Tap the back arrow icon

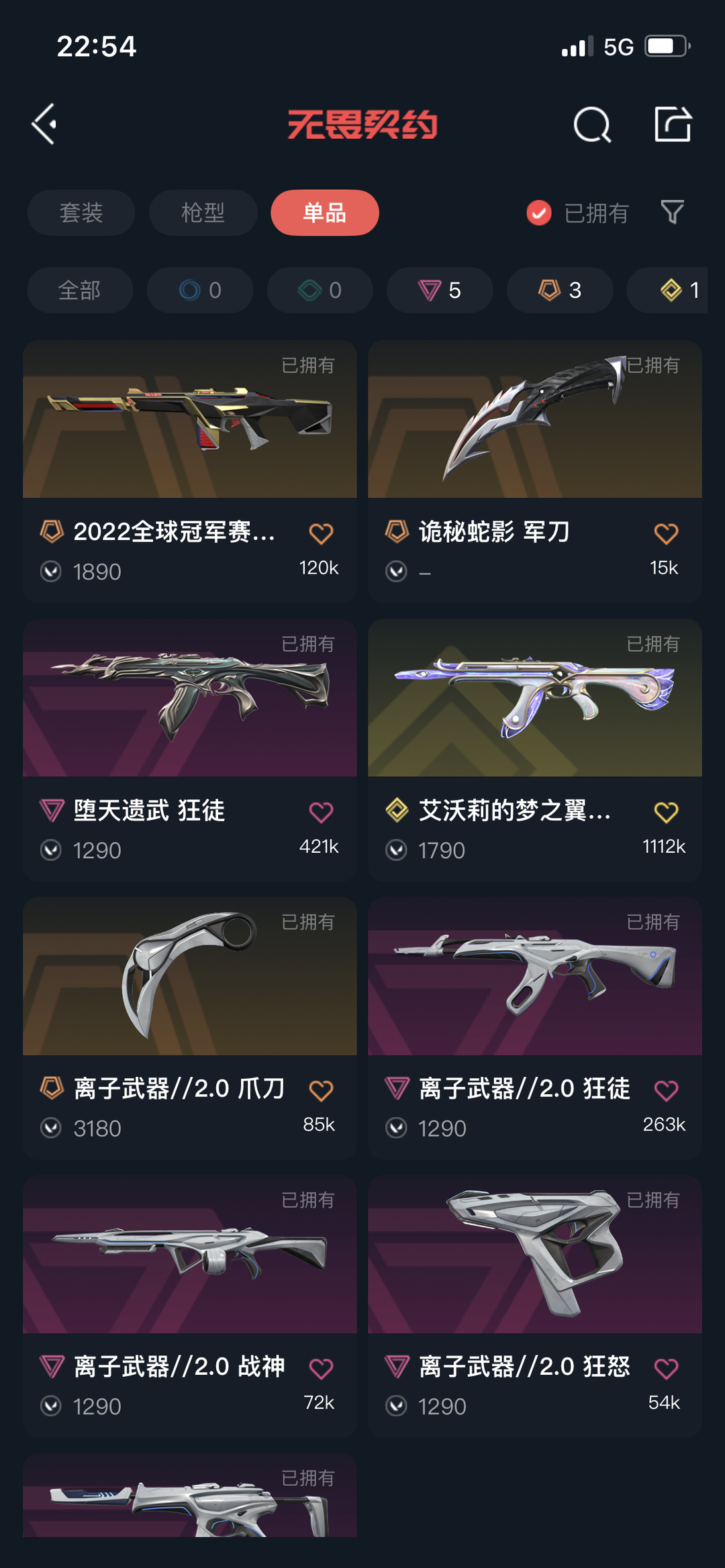[44, 124]
